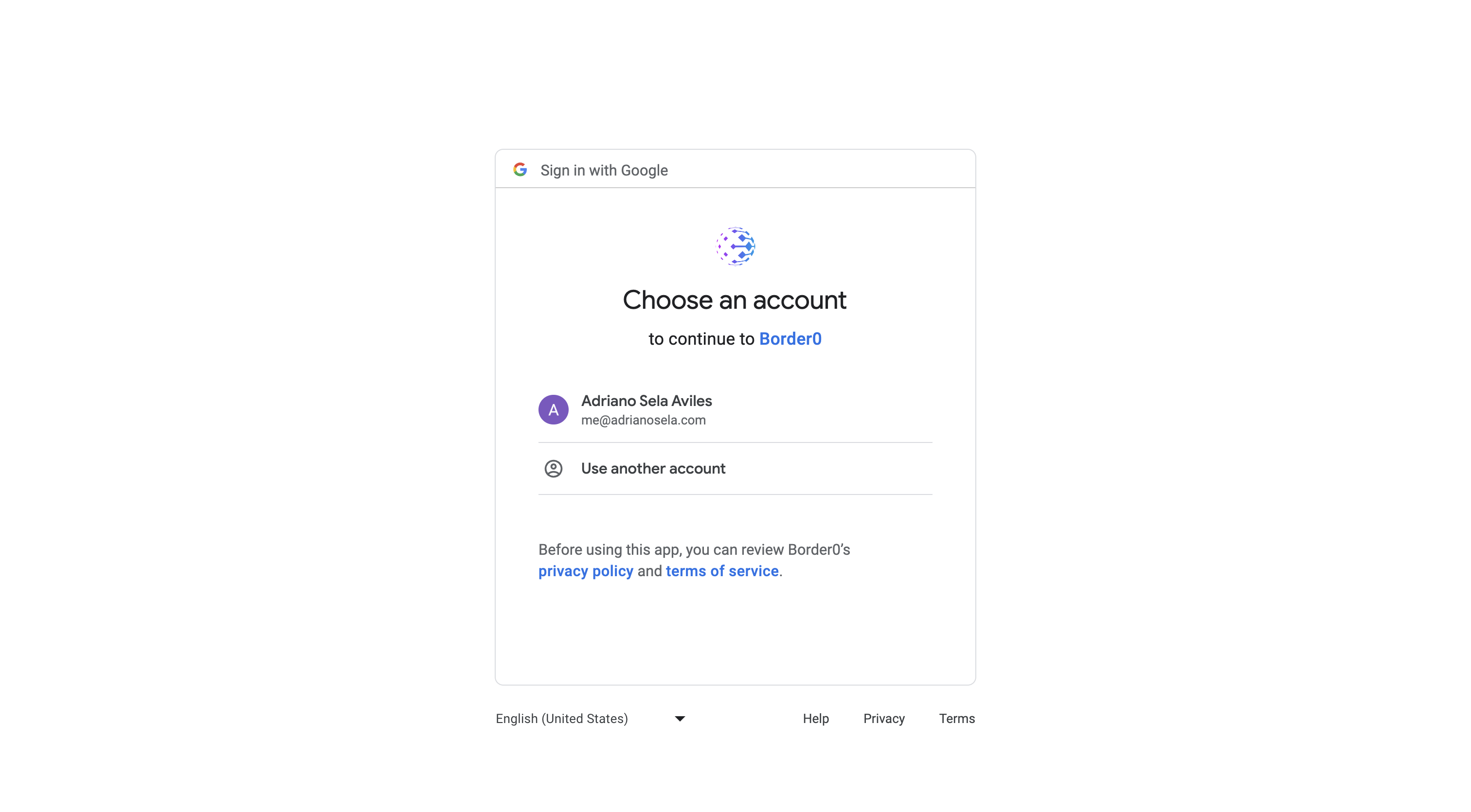The height and width of the screenshot is (812, 1471).
Task: Open the Border0 terms of service link
Action: (x=722, y=571)
